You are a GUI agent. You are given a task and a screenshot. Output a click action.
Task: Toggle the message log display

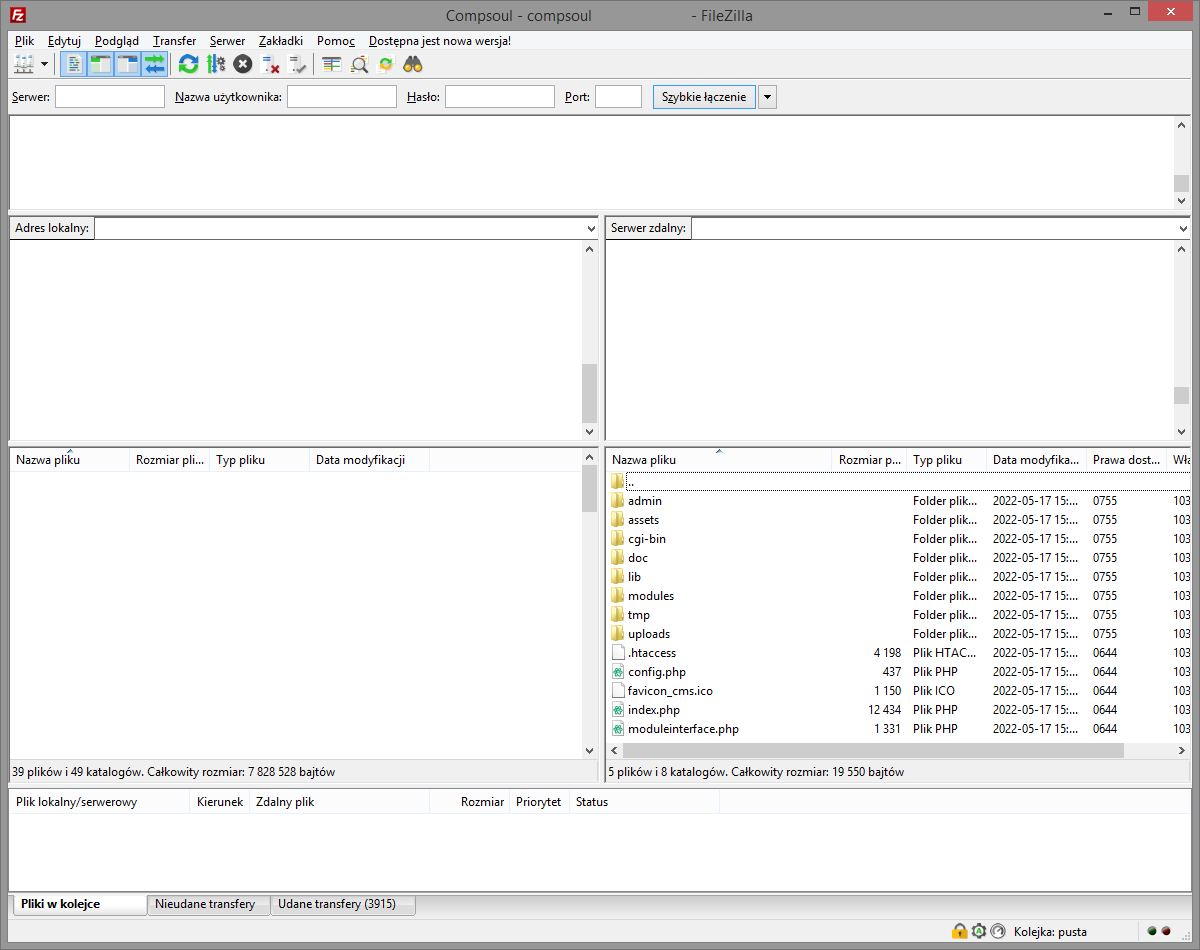(x=75, y=63)
